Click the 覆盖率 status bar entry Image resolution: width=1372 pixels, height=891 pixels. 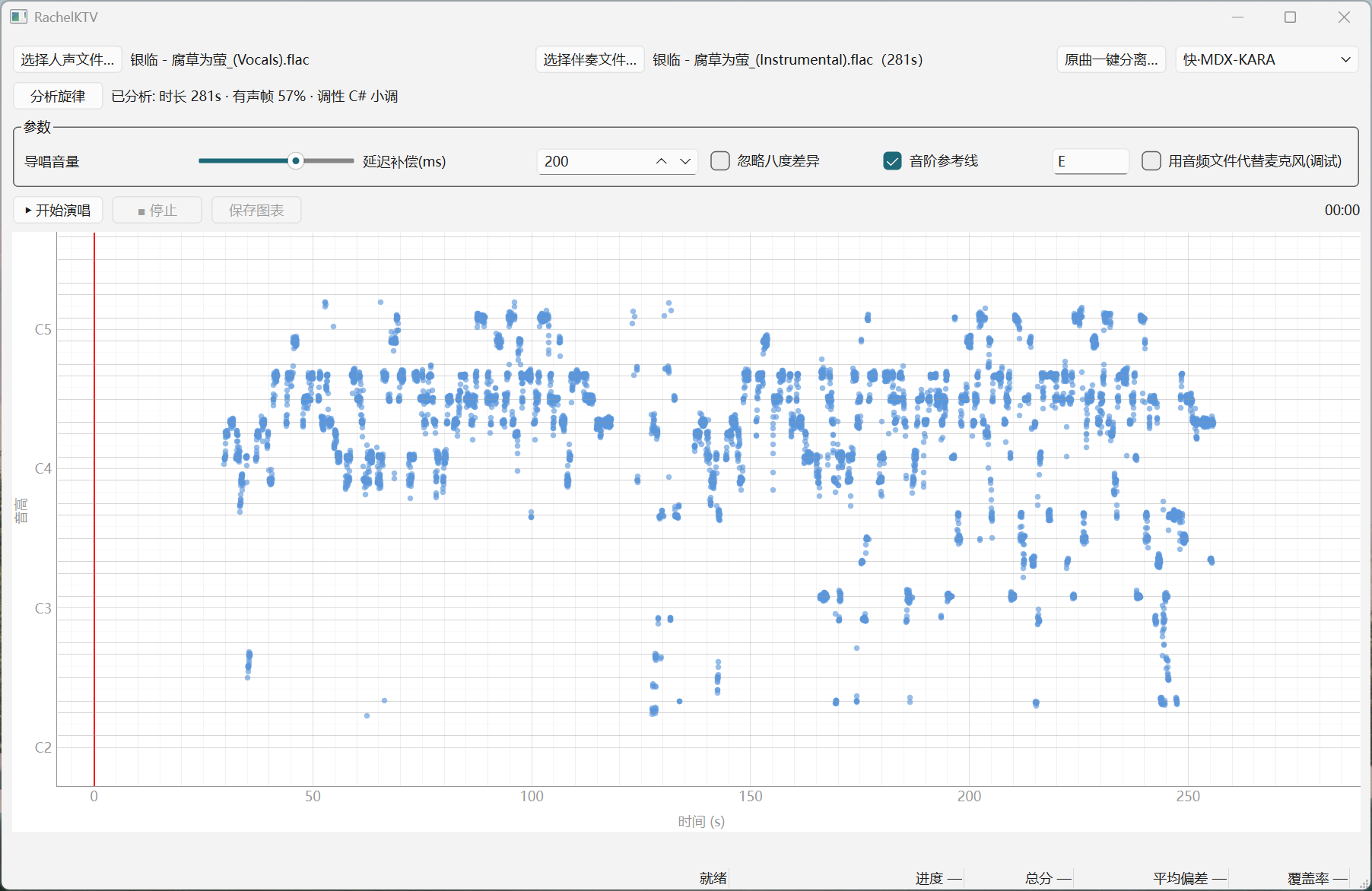pyautogui.click(x=1317, y=878)
